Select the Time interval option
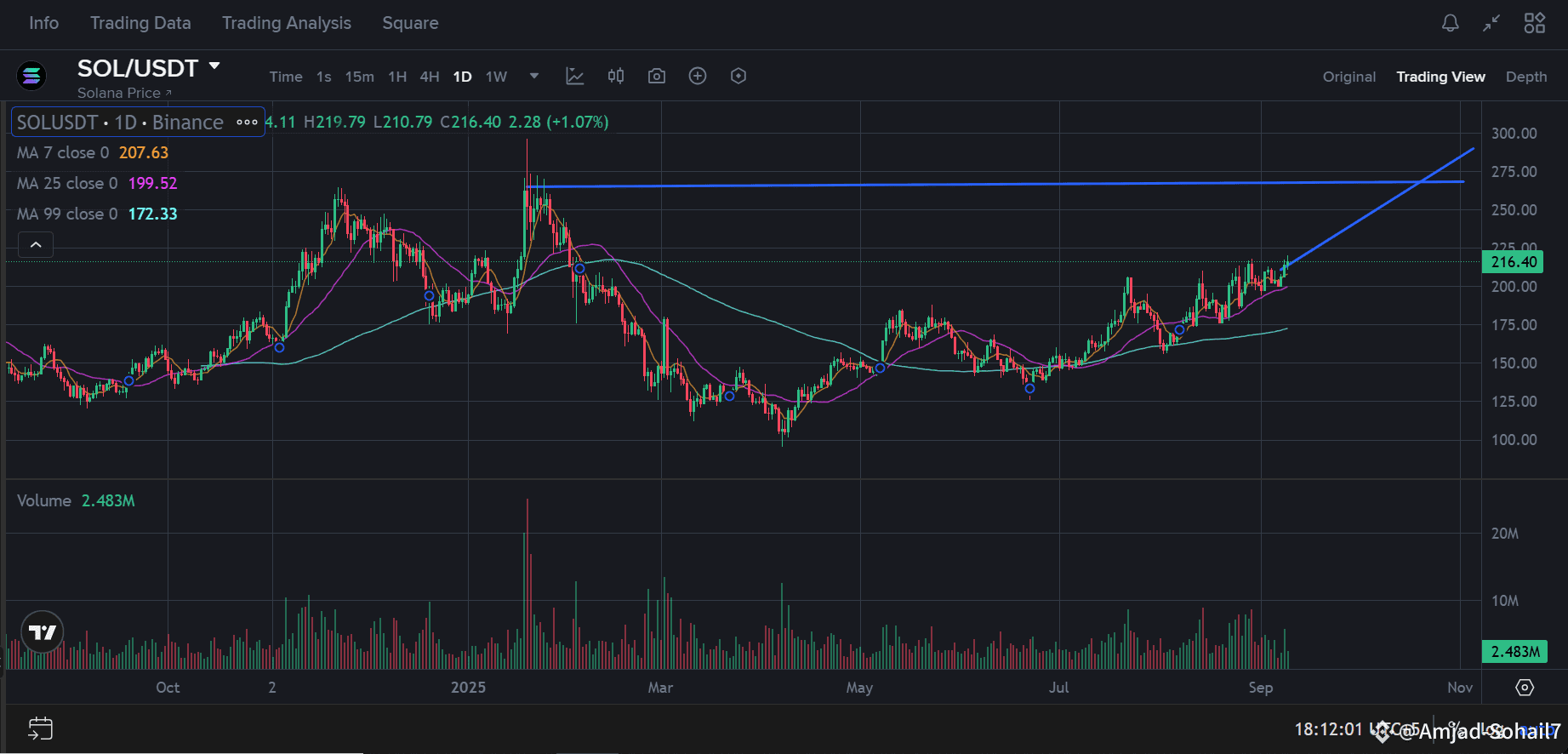This screenshot has width=1568, height=754. pyautogui.click(x=286, y=77)
